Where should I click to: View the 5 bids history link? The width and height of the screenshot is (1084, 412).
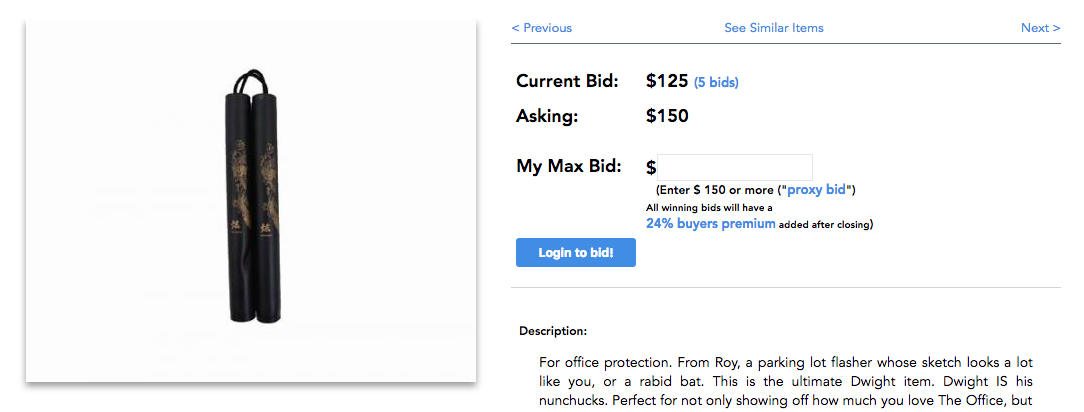[716, 83]
